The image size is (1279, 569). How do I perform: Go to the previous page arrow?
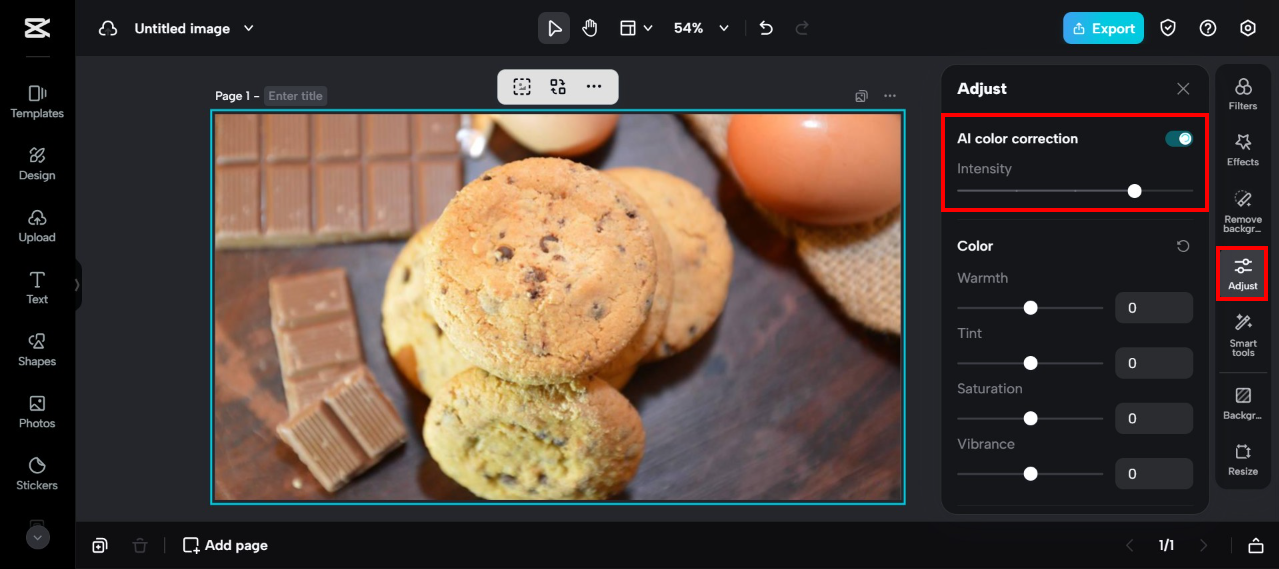[x=1130, y=545]
